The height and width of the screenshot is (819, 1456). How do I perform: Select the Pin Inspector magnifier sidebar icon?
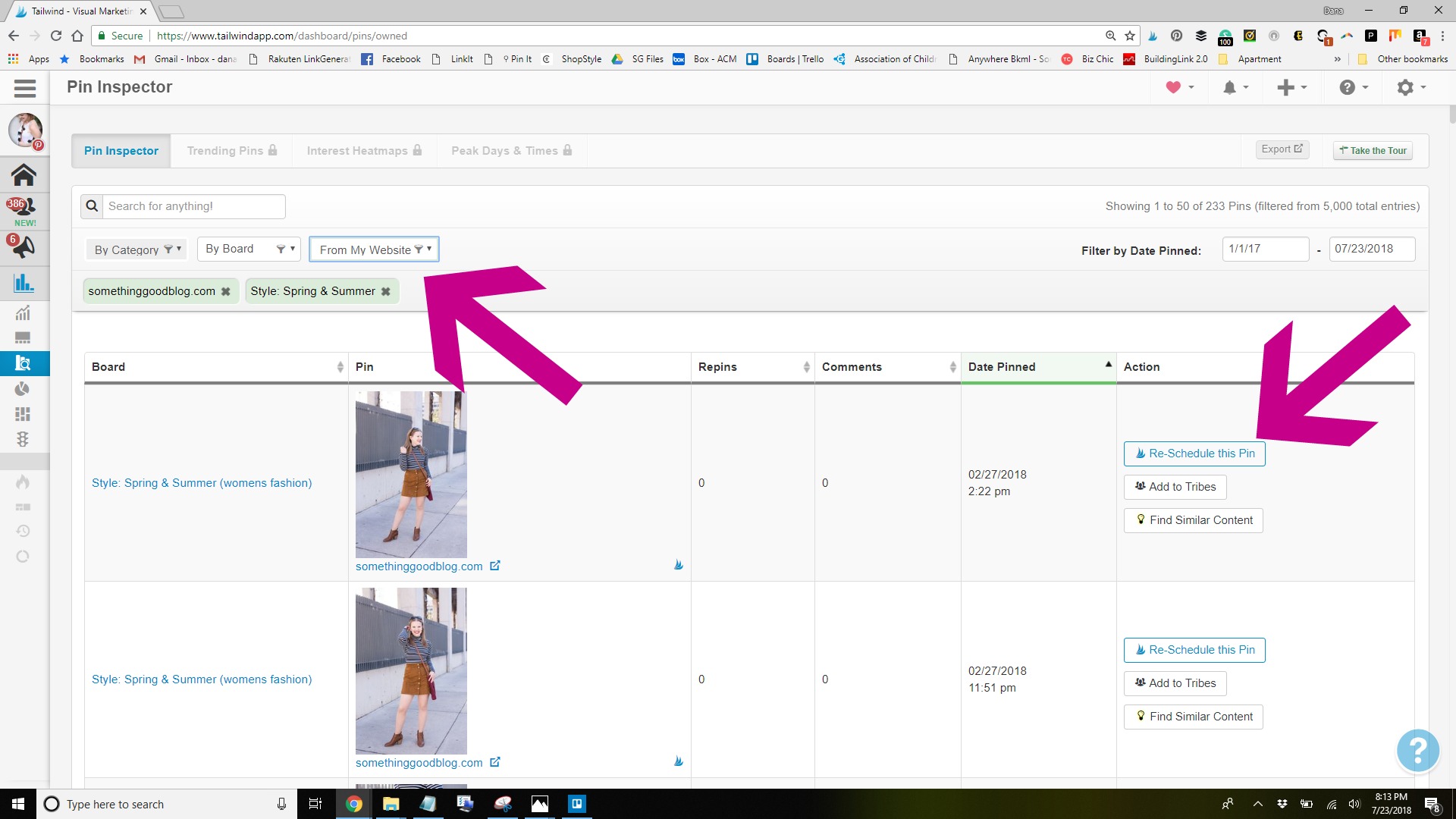coord(24,363)
